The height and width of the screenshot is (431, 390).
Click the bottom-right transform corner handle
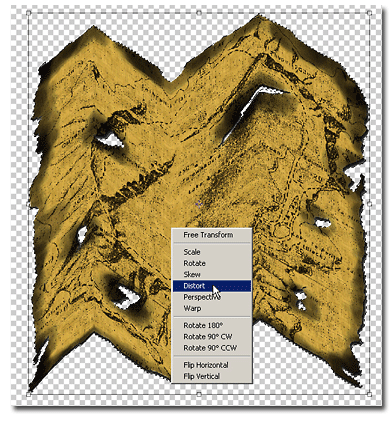[x=369, y=394]
